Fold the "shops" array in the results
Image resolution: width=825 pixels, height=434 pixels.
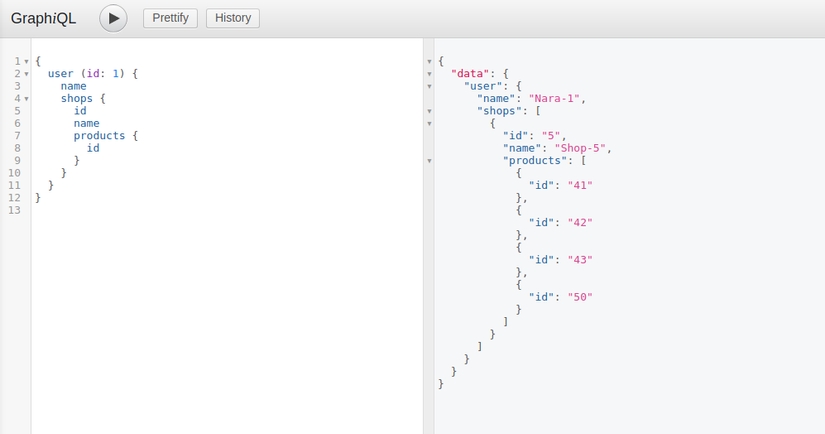[x=429, y=111]
